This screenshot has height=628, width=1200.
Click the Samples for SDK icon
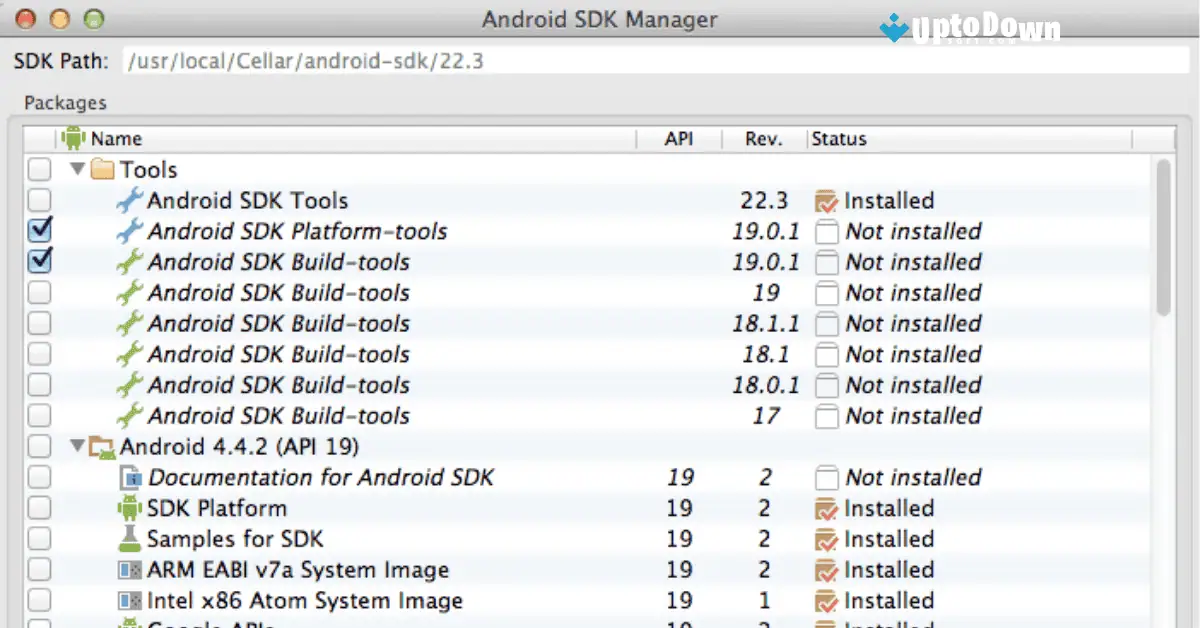click(131, 539)
